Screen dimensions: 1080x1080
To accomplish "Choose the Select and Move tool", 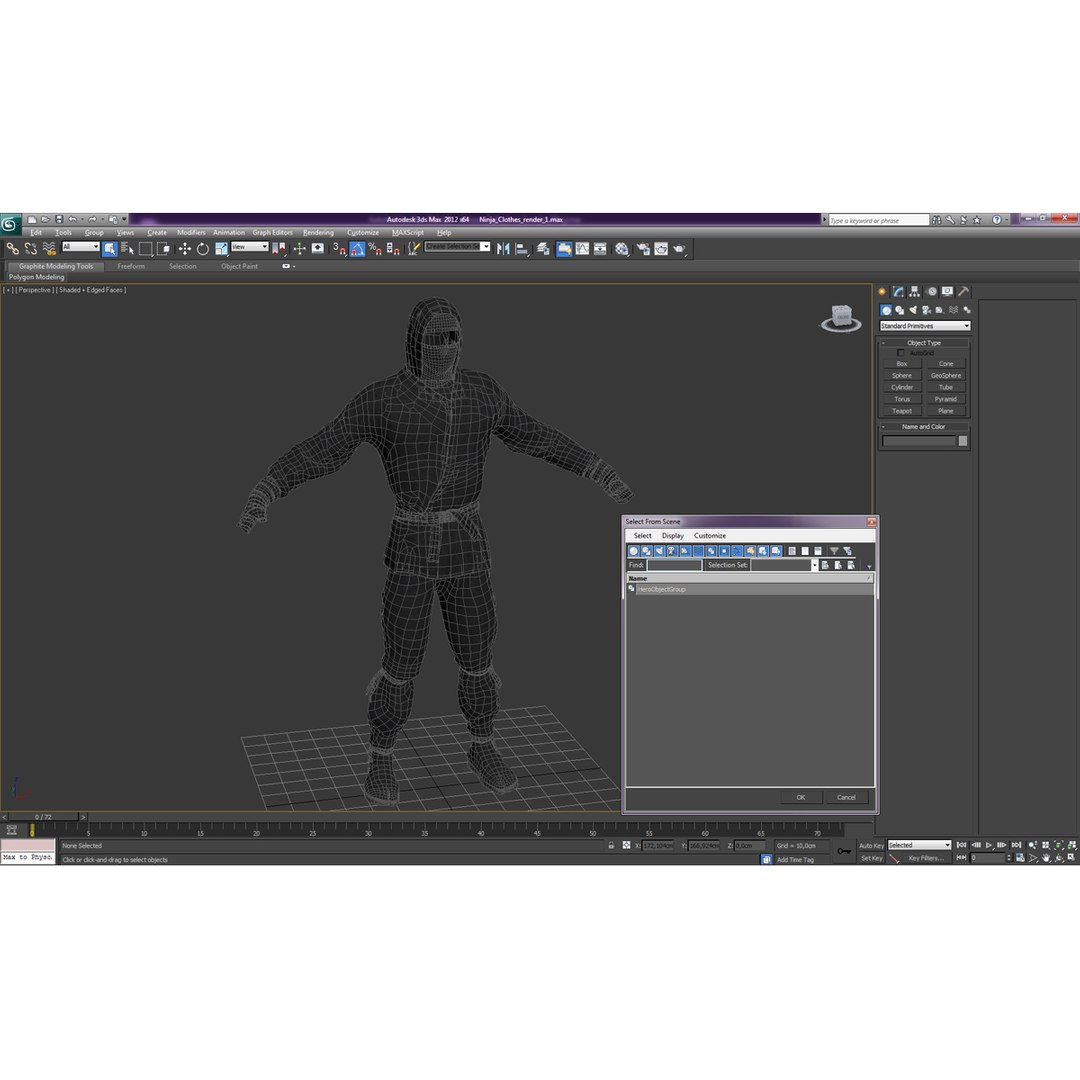I will (x=185, y=249).
